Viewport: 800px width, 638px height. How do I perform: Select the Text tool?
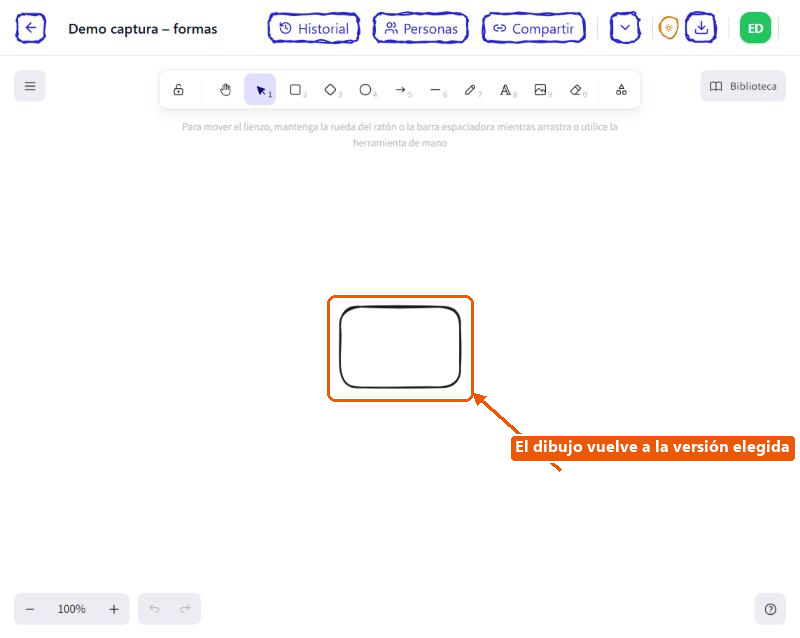click(x=505, y=90)
